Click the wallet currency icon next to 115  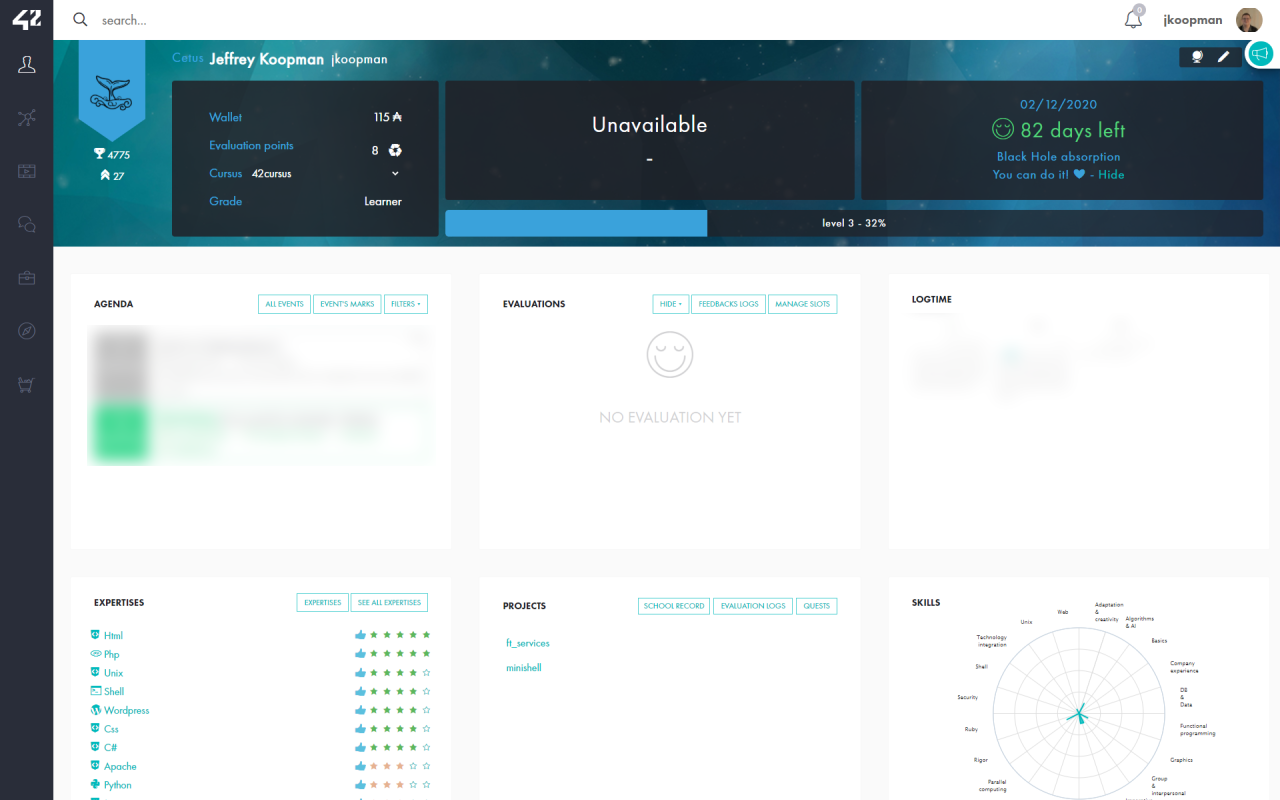(397, 117)
